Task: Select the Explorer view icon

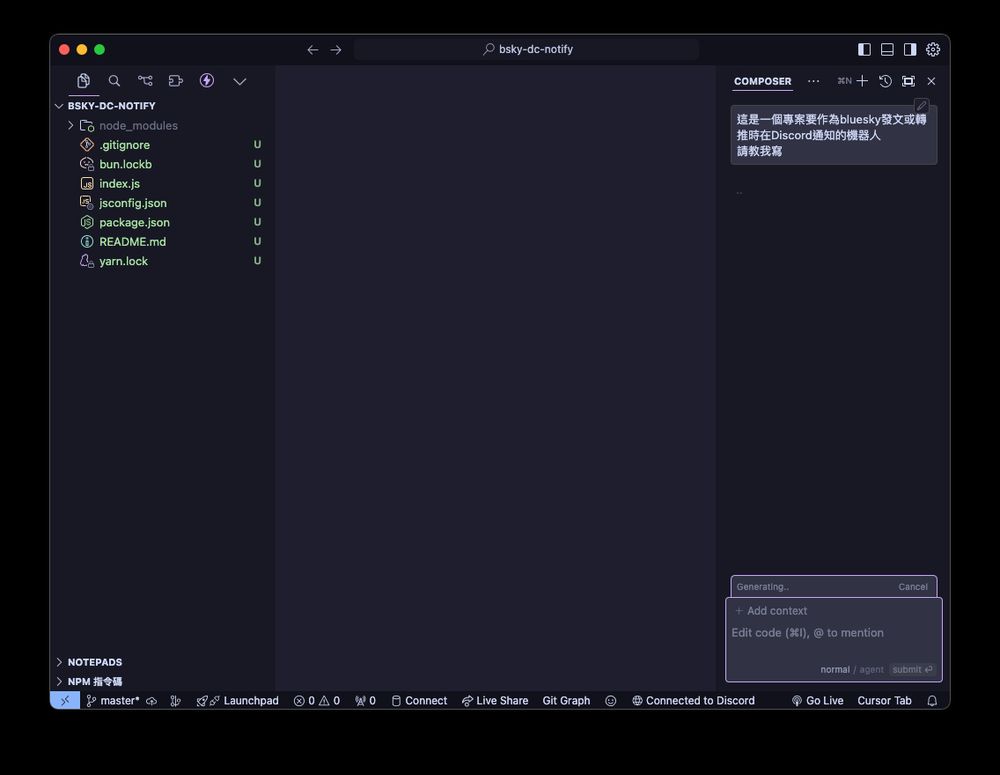Action: coord(83,80)
